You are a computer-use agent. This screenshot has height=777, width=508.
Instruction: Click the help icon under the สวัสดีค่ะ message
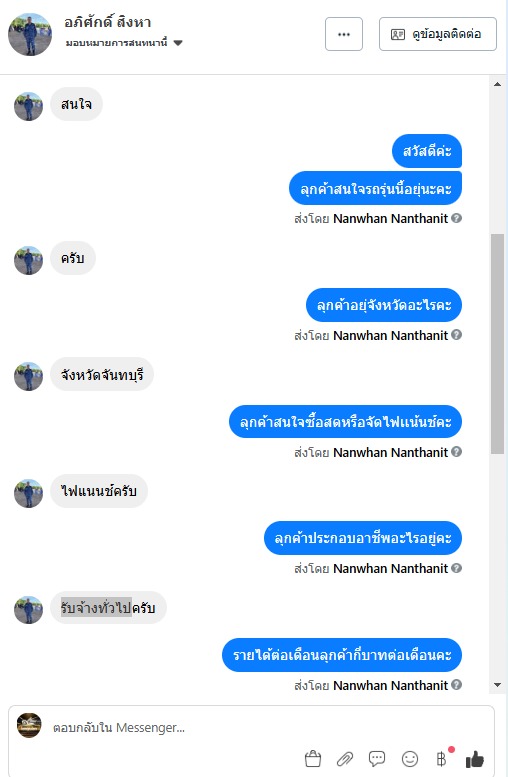coord(457,218)
